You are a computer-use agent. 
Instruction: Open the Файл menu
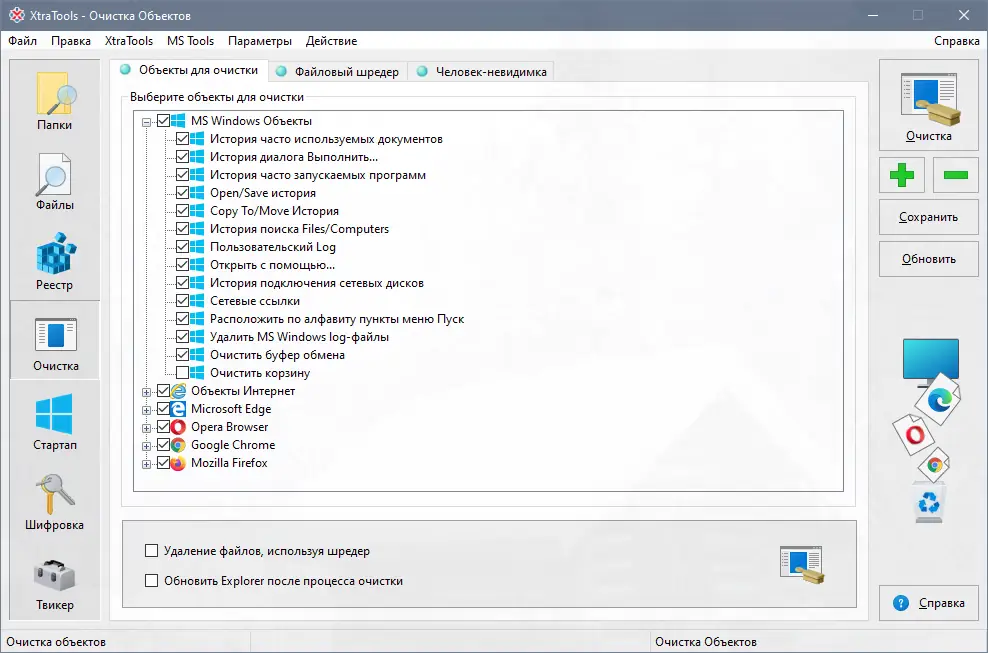click(x=23, y=41)
